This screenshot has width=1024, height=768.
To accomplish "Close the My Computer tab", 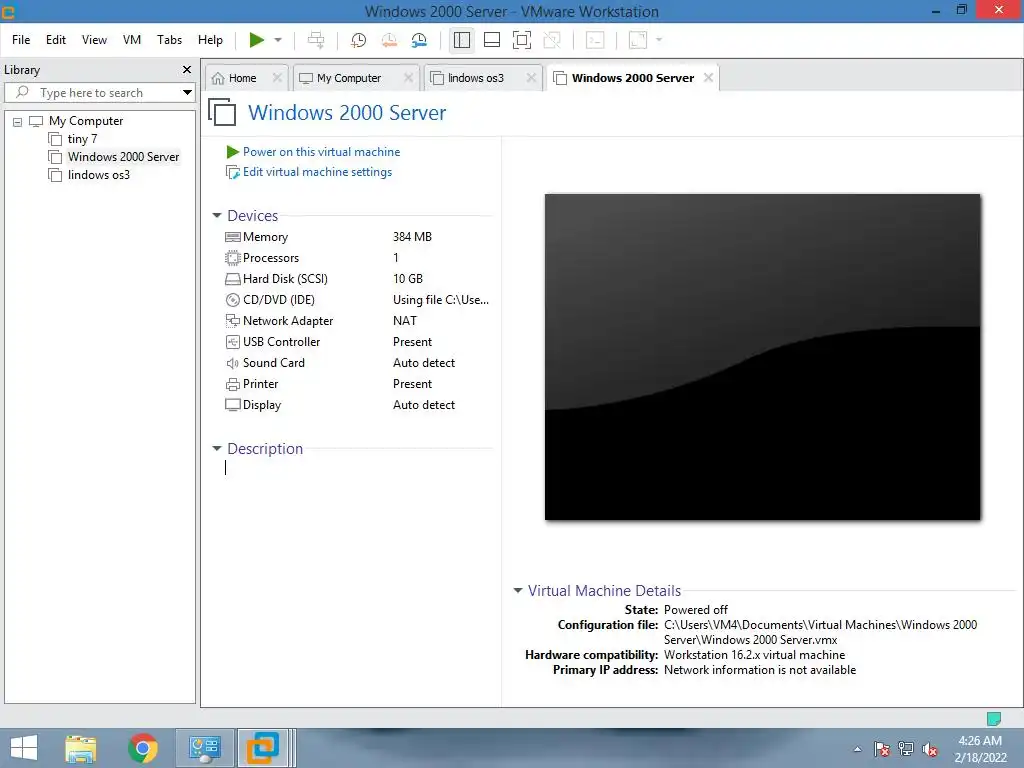I will tap(408, 78).
